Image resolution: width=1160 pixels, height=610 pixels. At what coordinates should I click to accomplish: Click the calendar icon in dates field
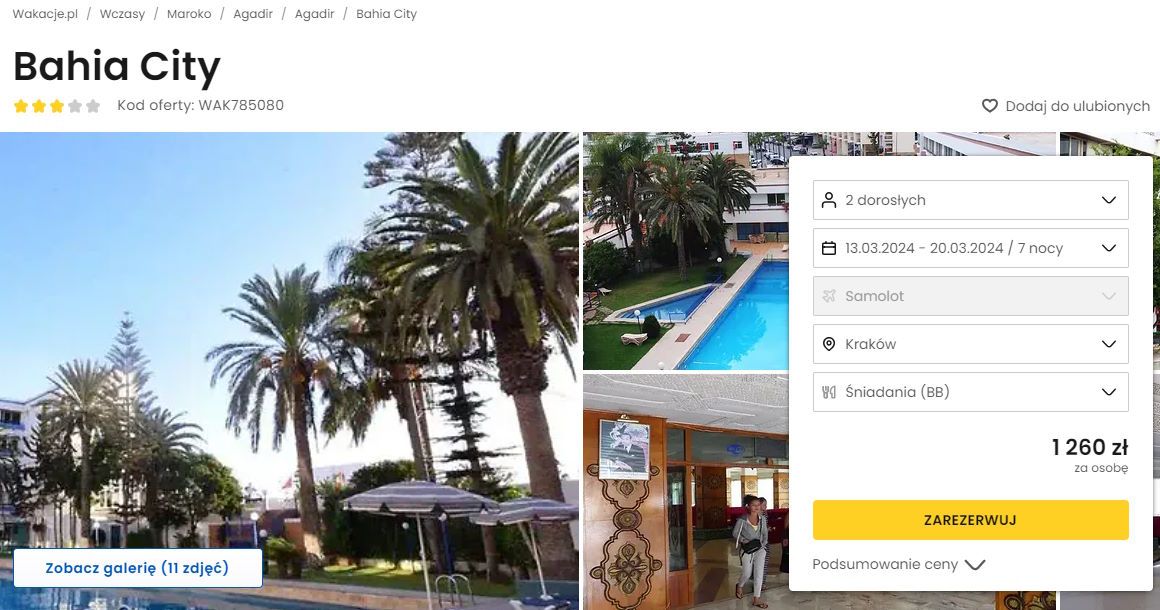829,248
